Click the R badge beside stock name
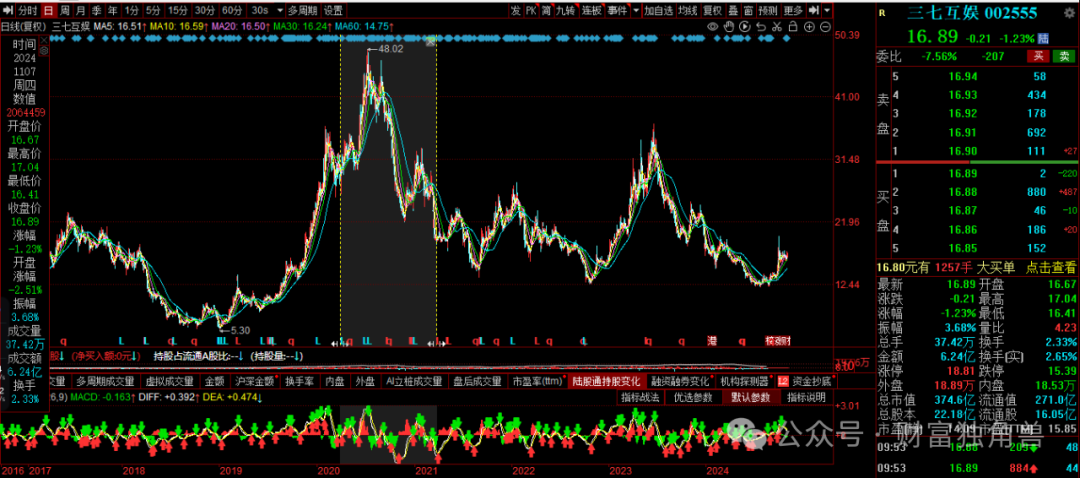 tap(882, 11)
